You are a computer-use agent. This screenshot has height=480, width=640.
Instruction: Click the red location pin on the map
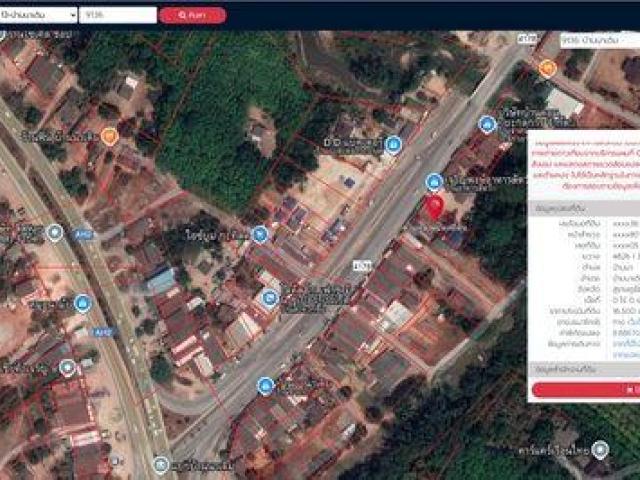[x=435, y=208]
